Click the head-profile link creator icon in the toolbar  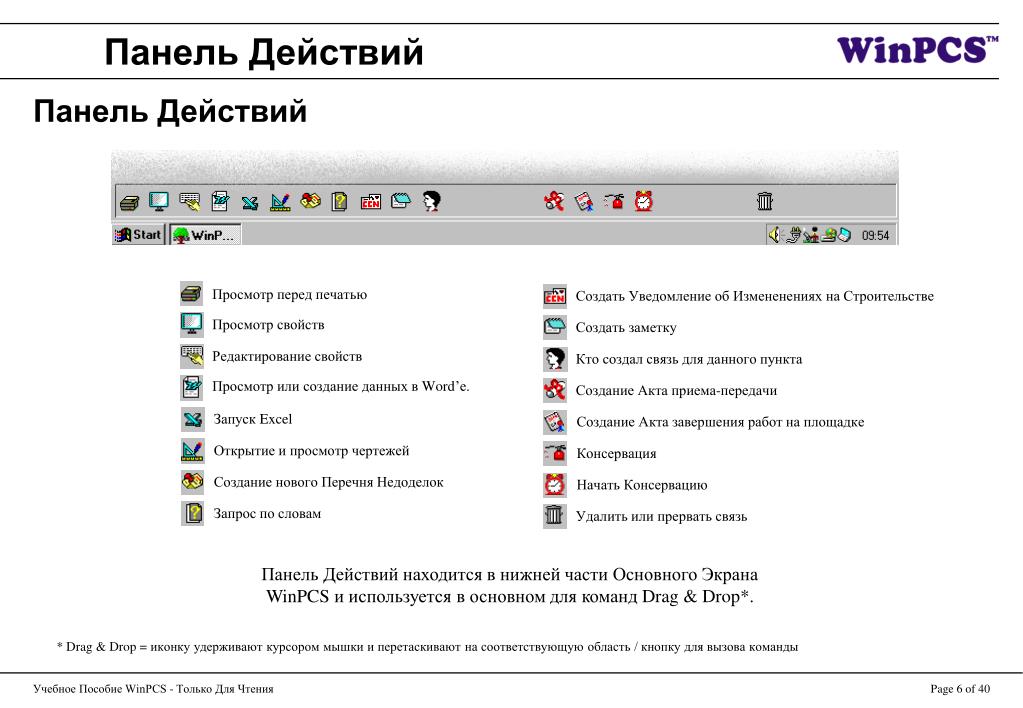(431, 201)
